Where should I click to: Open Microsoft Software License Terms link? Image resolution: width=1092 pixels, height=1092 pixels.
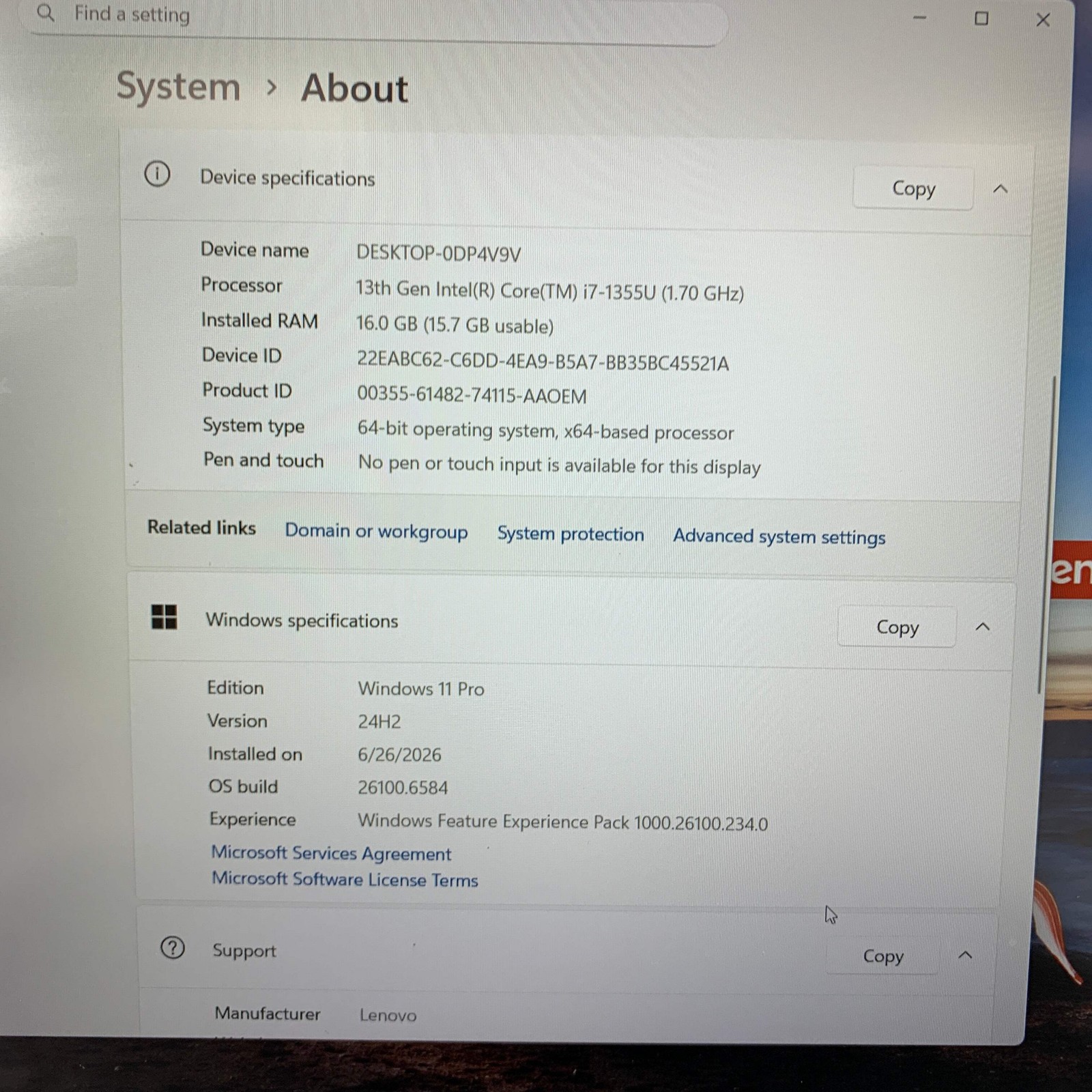345,879
